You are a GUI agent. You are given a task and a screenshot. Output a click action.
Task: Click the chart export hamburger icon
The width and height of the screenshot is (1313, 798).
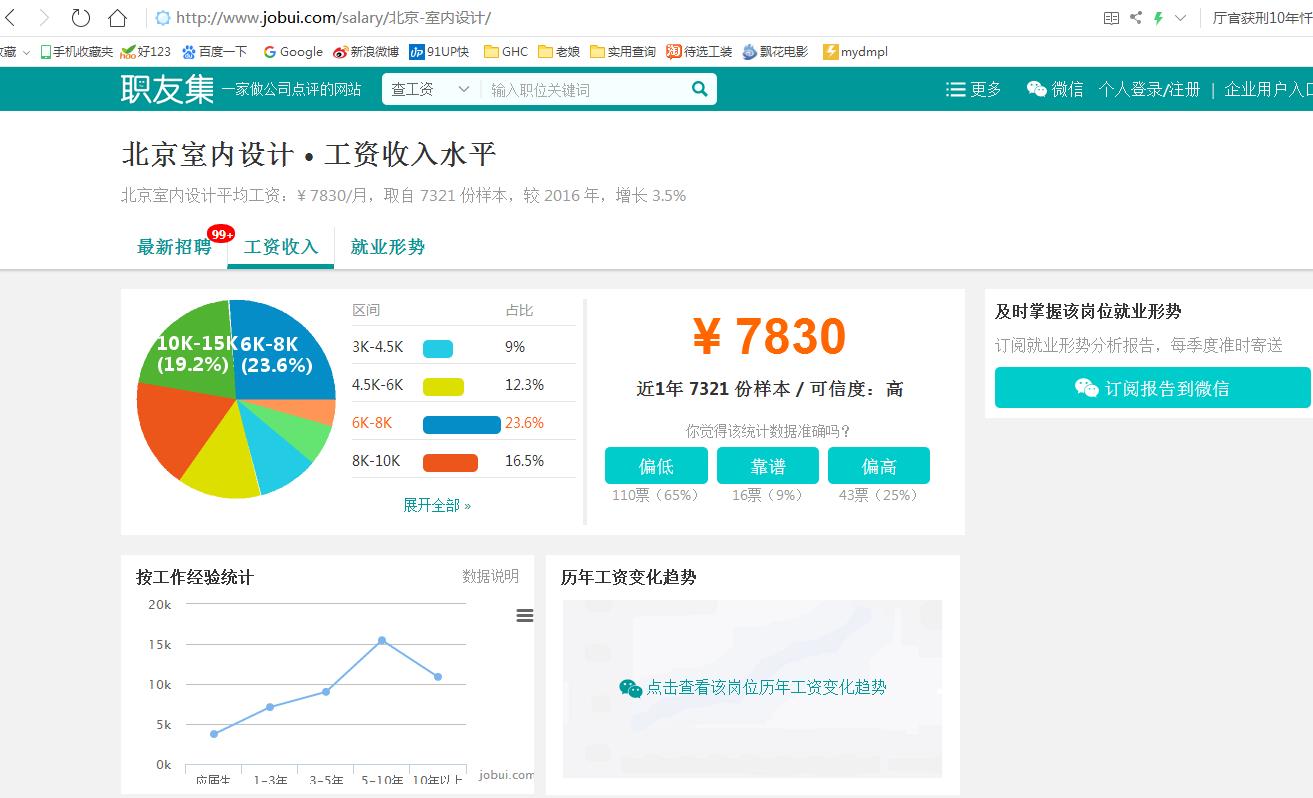pyautogui.click(x=524, y=615)
